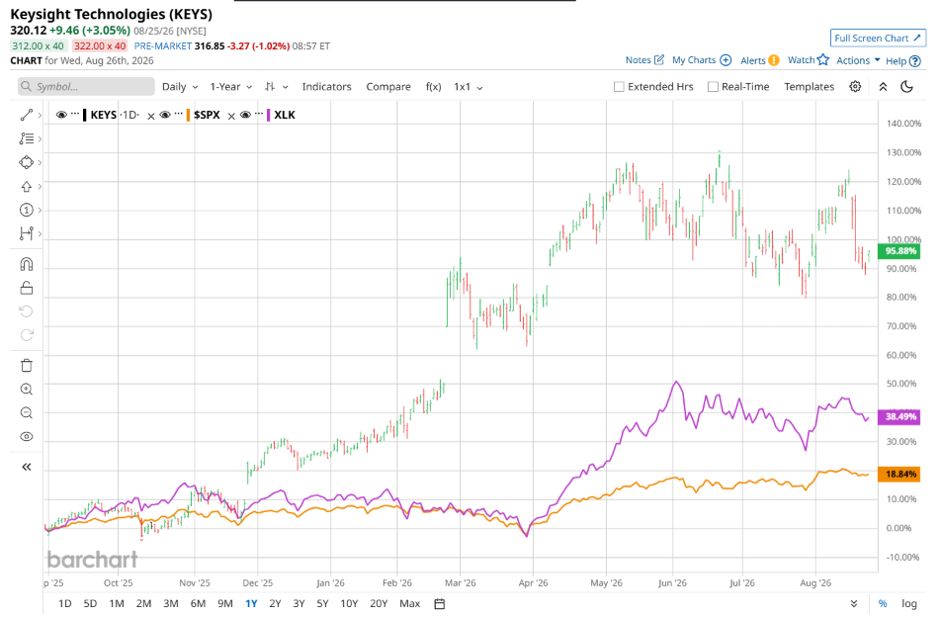Add KEYS to Watch list
Screen dimensions: 940x618
pos(808,60)
